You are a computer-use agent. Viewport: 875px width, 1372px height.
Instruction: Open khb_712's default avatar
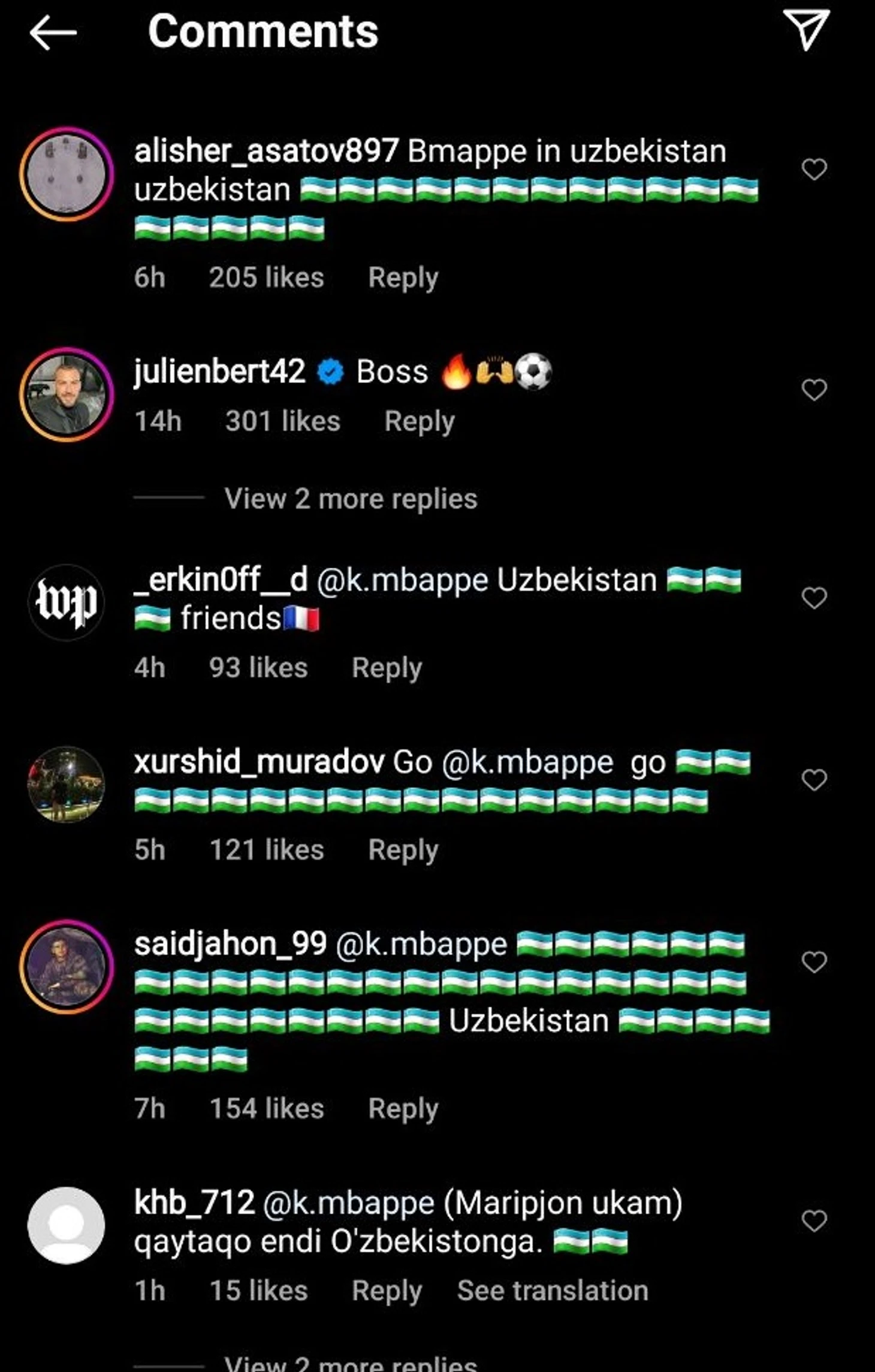[x=66, y=1225]
